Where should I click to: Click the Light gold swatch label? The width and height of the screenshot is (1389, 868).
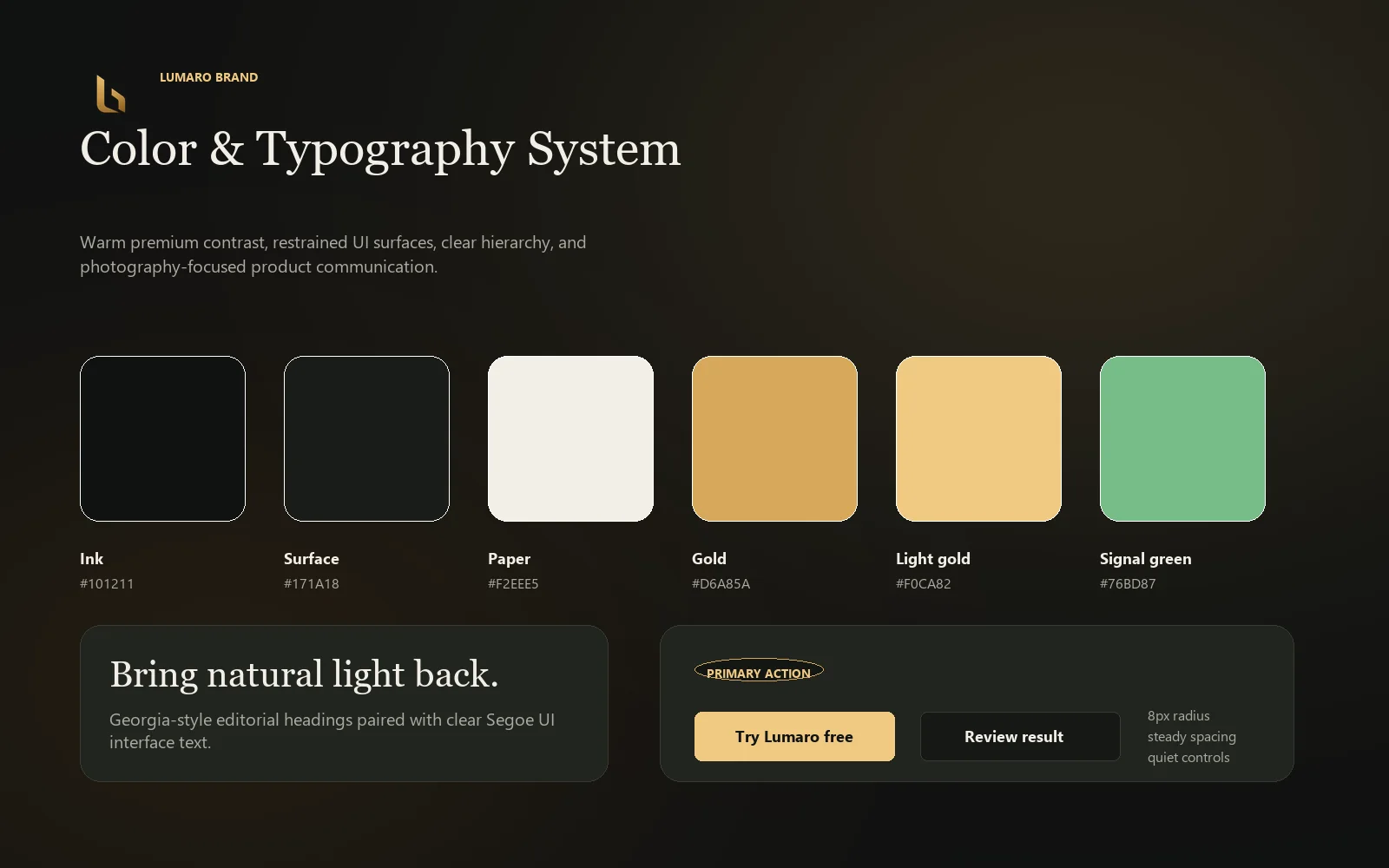[x=933, y=559]
